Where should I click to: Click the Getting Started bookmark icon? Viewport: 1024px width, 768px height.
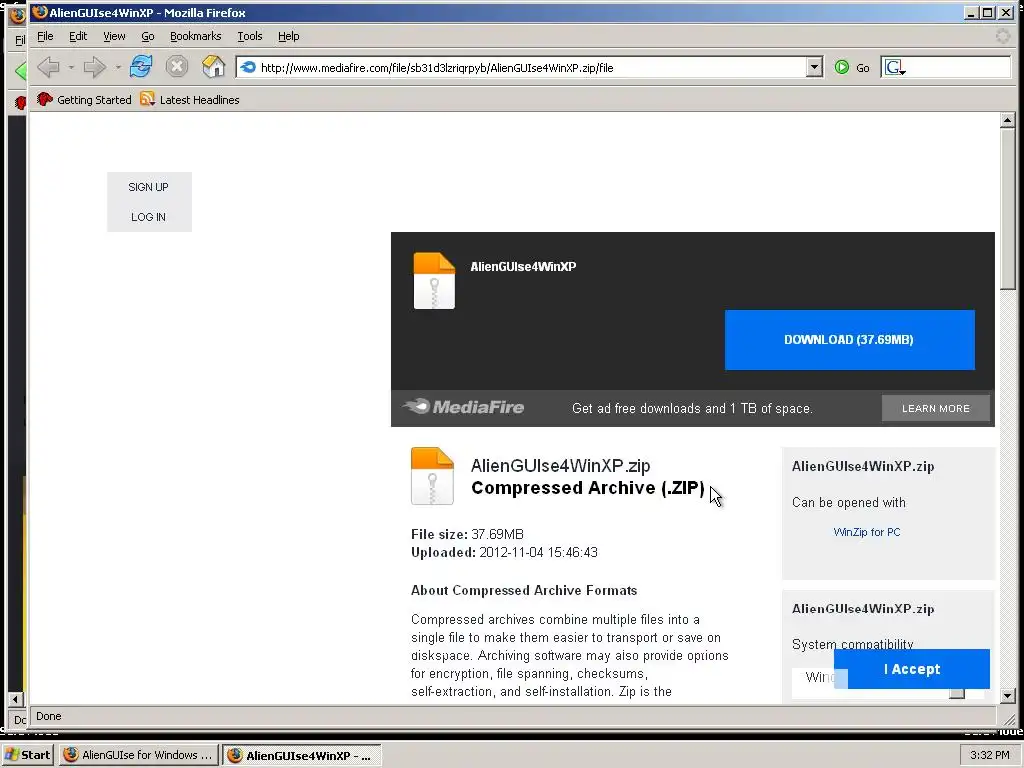click(x=44, y=99)
